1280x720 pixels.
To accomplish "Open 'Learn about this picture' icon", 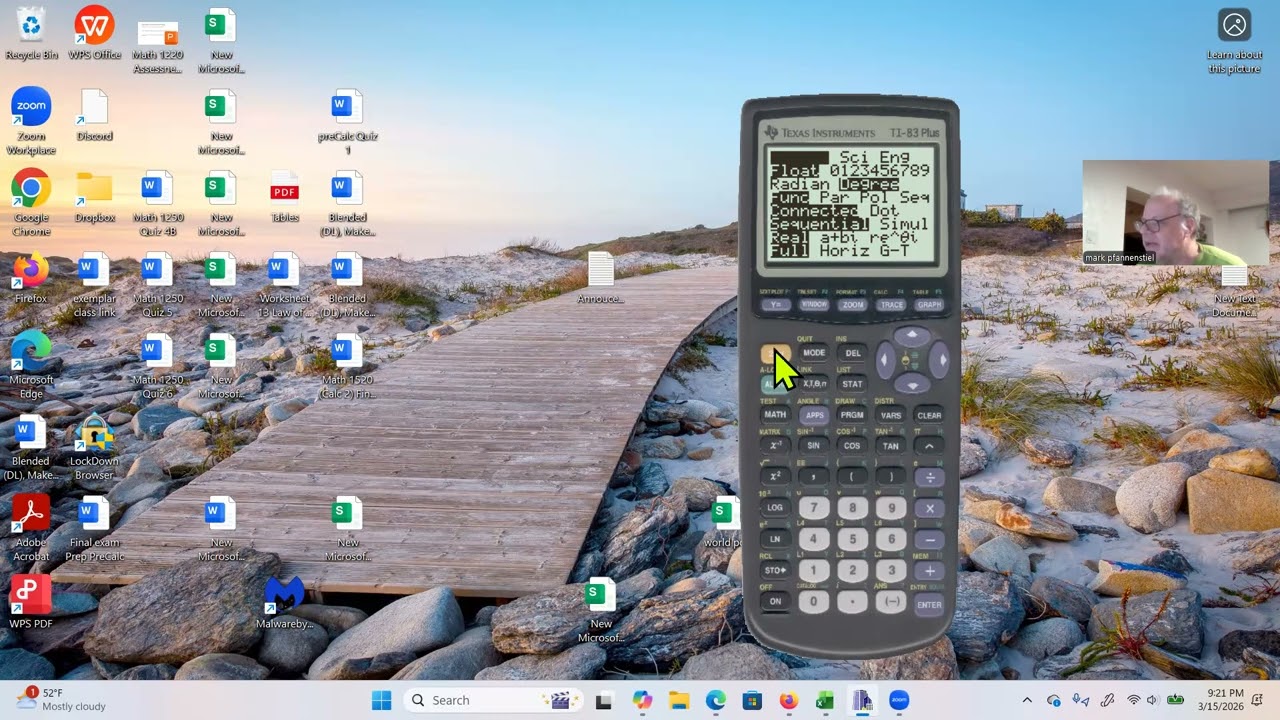I will (x=1234, y=41).
